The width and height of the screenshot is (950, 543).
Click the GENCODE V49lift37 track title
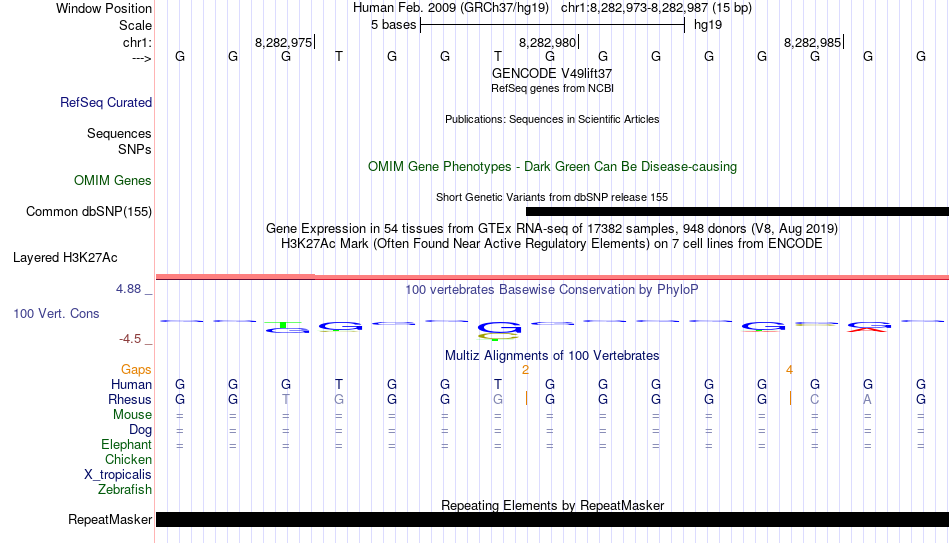coord(552,73)
